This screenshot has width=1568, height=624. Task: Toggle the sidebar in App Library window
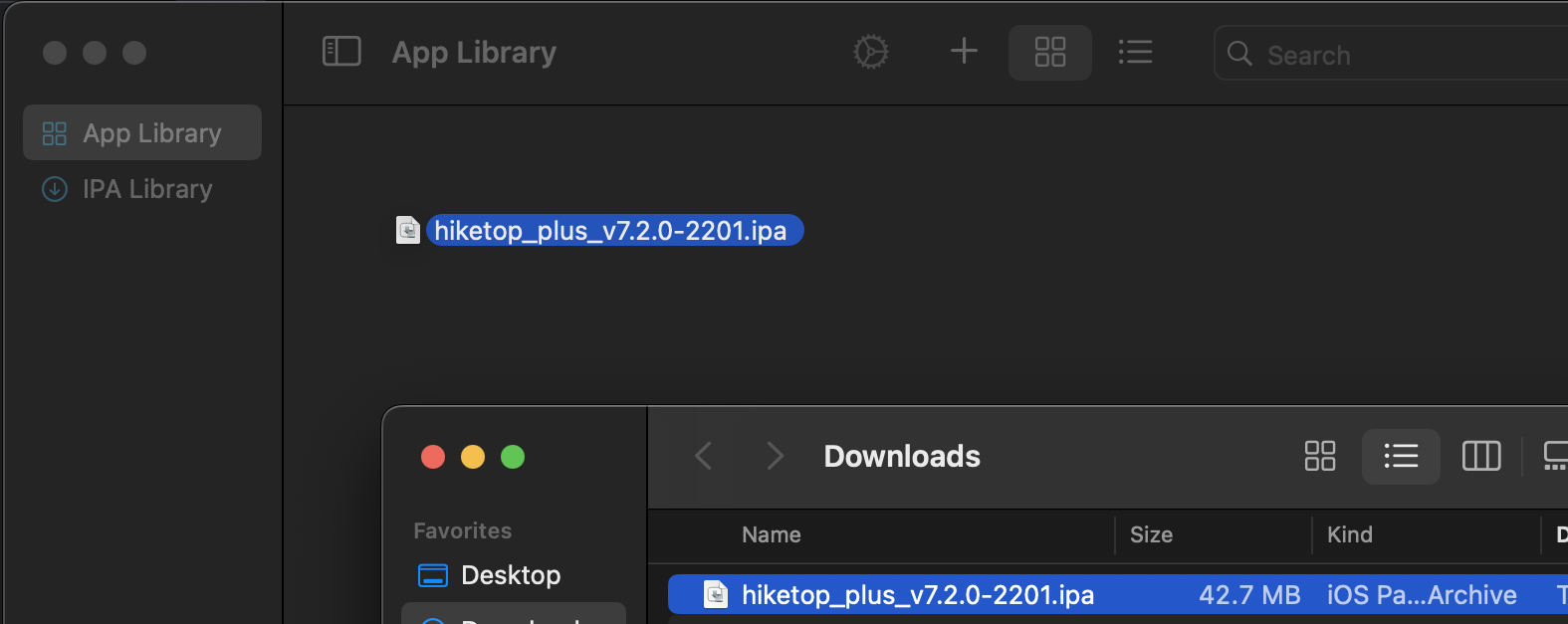coord(341,52)
